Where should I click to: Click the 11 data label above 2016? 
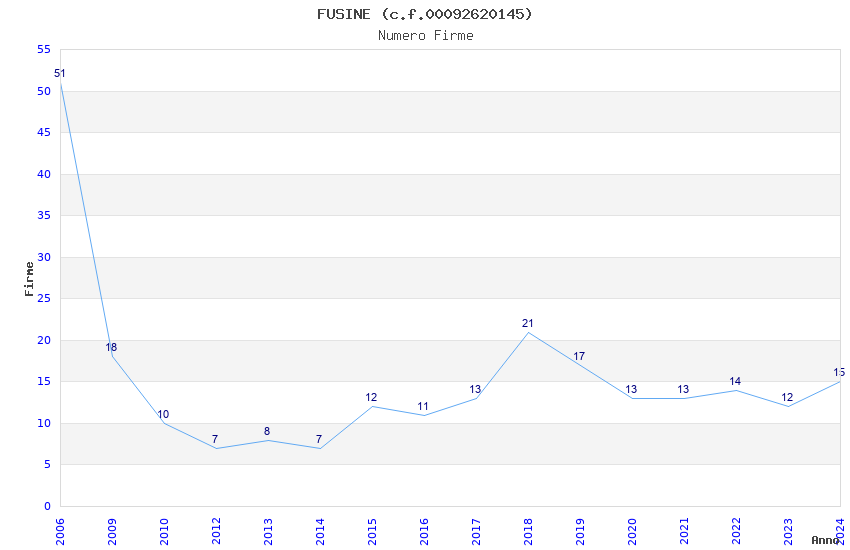423,406
